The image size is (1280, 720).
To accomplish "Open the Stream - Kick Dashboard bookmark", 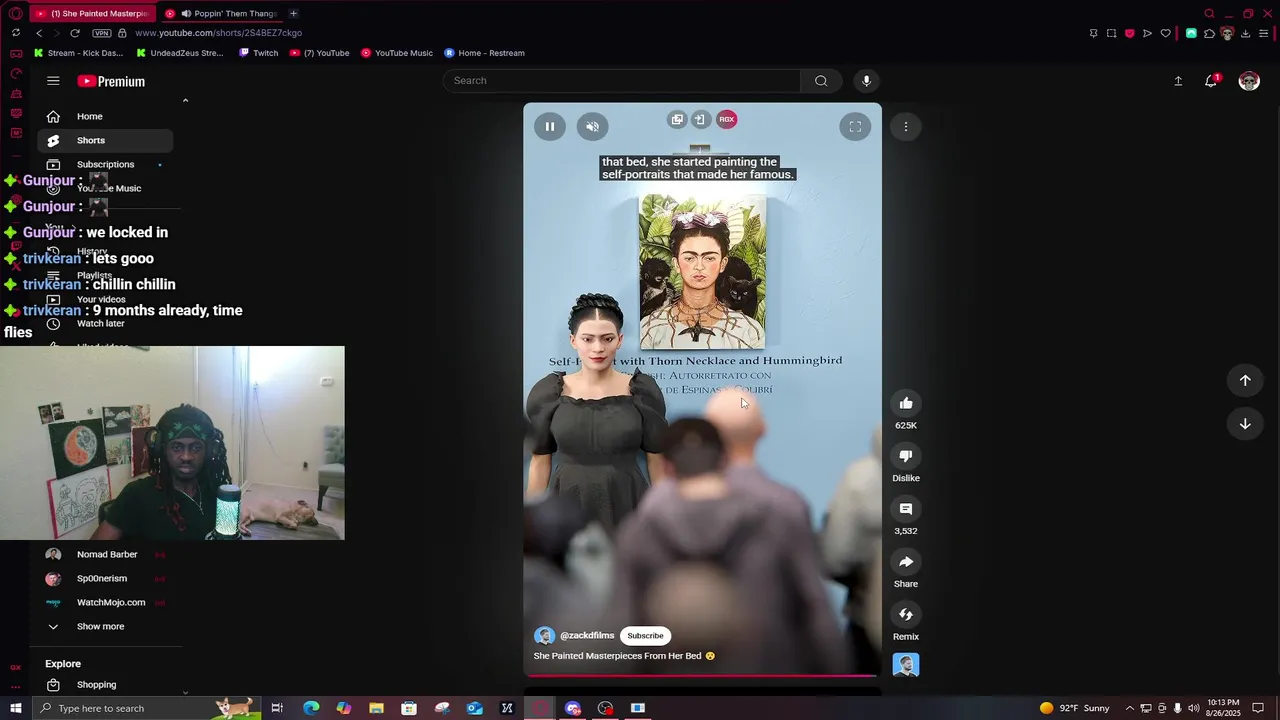I will [x=79, y=53].
